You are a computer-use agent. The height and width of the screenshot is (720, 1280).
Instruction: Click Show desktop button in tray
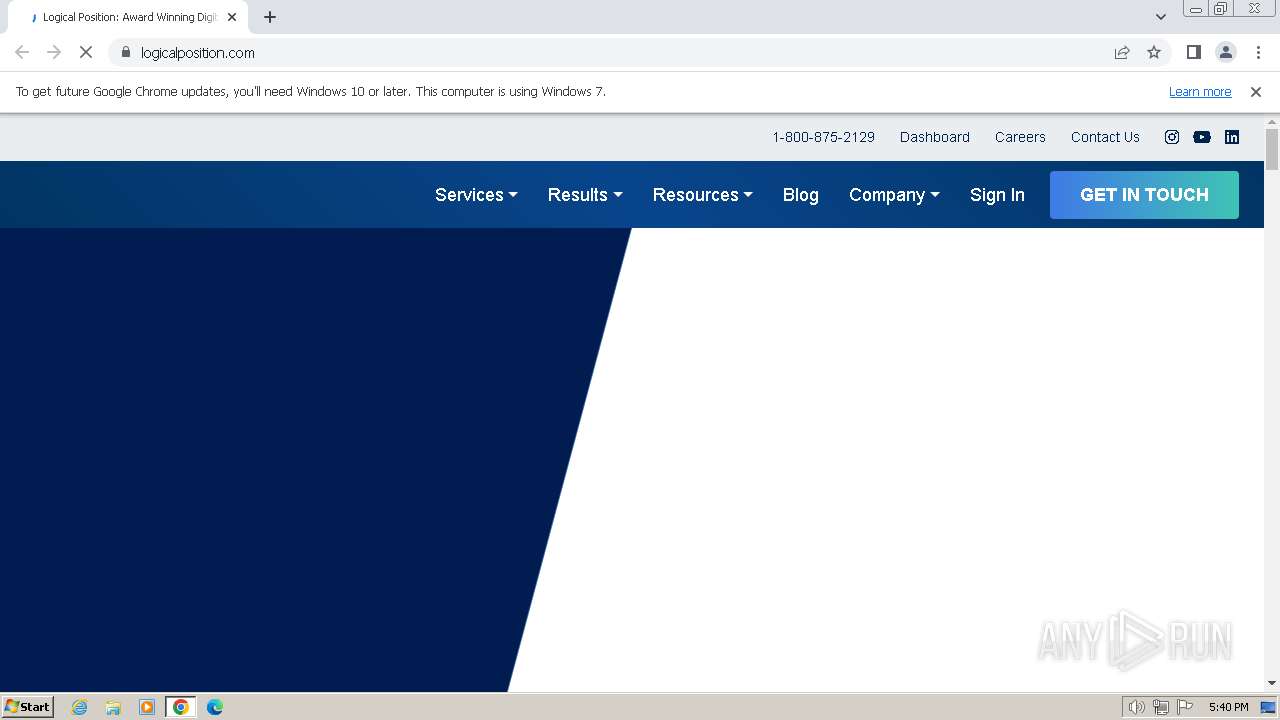click(1269, 707)
